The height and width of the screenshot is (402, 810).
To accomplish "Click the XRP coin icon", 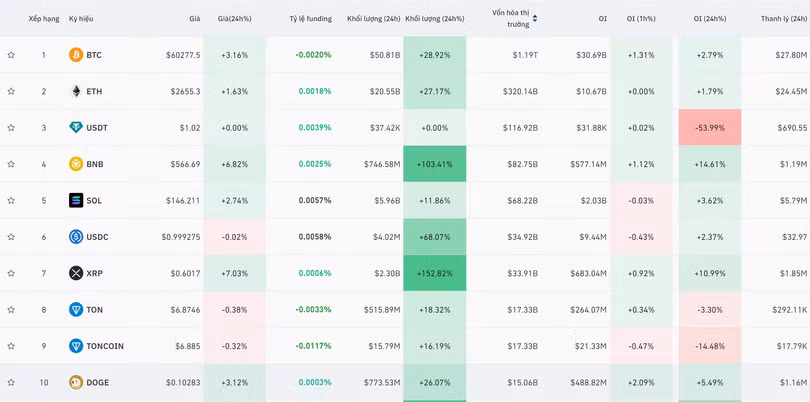I will (76, 273).
